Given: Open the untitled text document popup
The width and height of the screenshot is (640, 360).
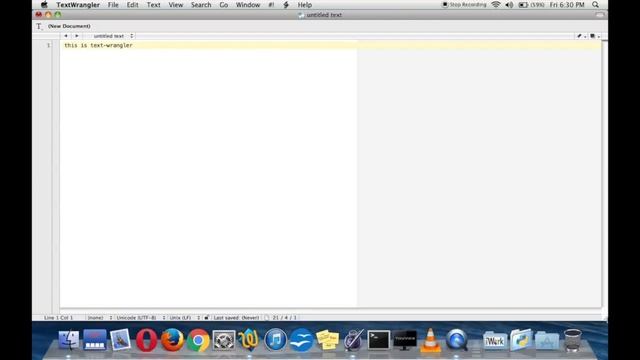Looking at the screenshot, I should click(x=113, y=36).
